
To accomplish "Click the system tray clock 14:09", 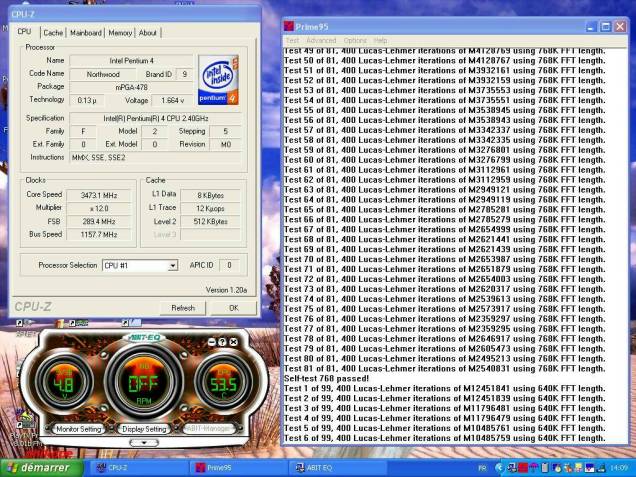I will 619,468.
